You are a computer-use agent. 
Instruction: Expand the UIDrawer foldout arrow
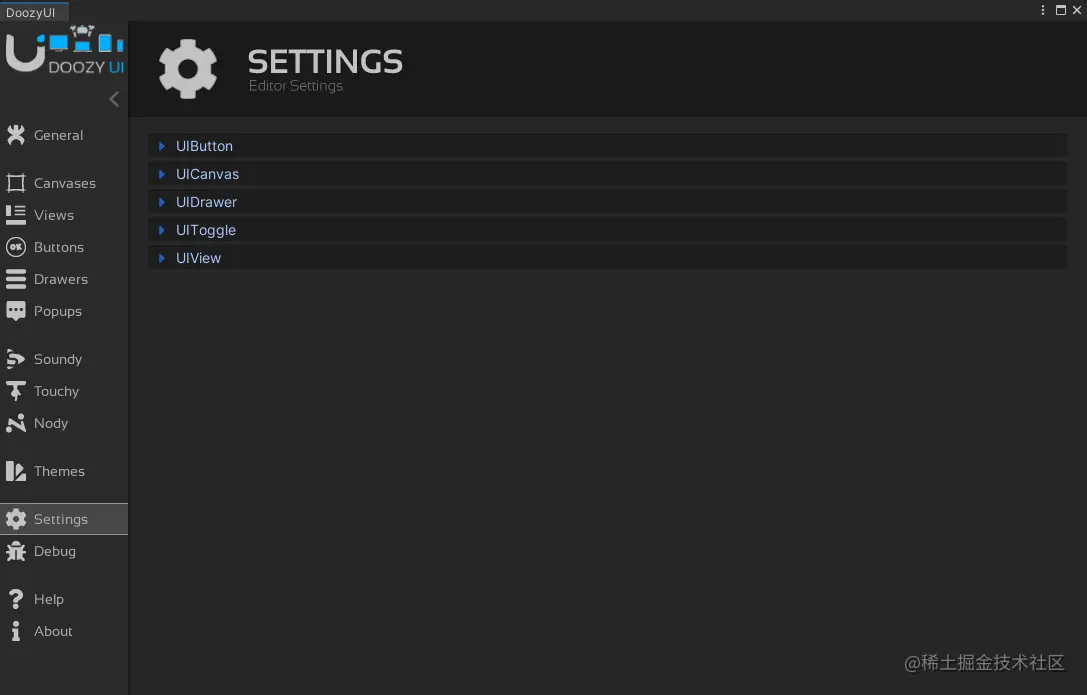click(x=162, y=202)
